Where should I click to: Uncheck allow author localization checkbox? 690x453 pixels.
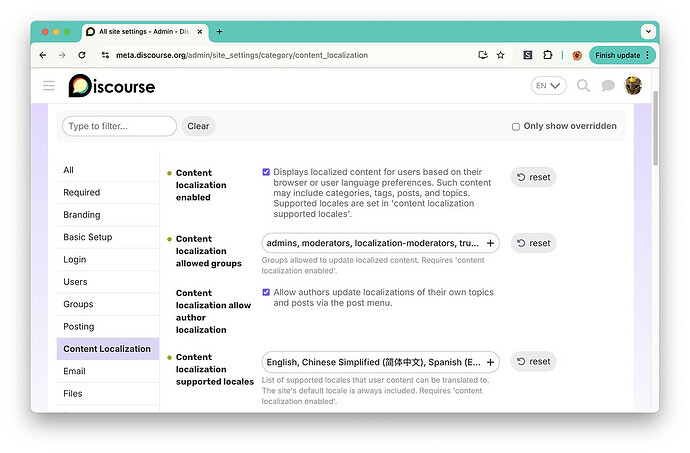coord(266,292)
